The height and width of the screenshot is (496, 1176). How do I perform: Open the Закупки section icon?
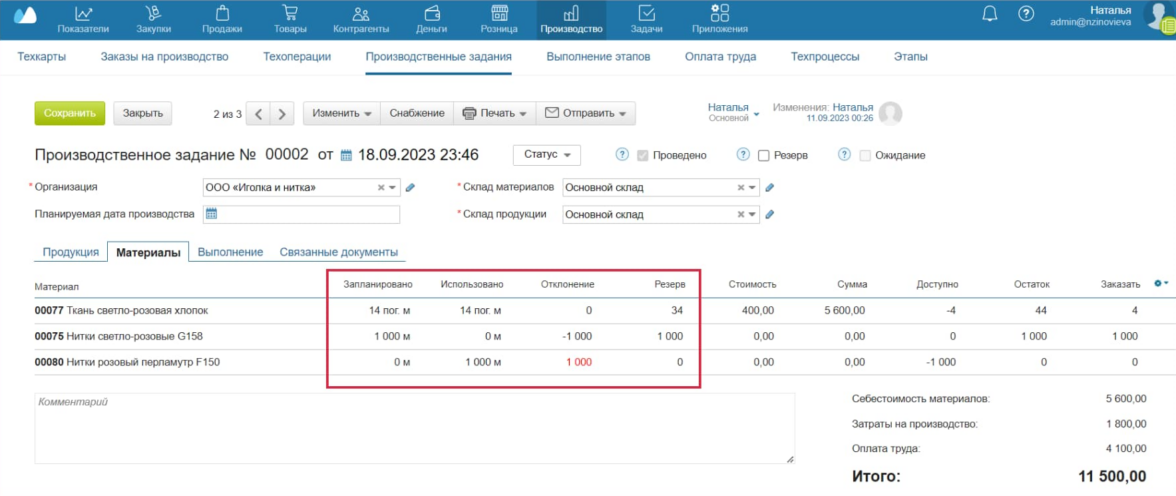153,14
